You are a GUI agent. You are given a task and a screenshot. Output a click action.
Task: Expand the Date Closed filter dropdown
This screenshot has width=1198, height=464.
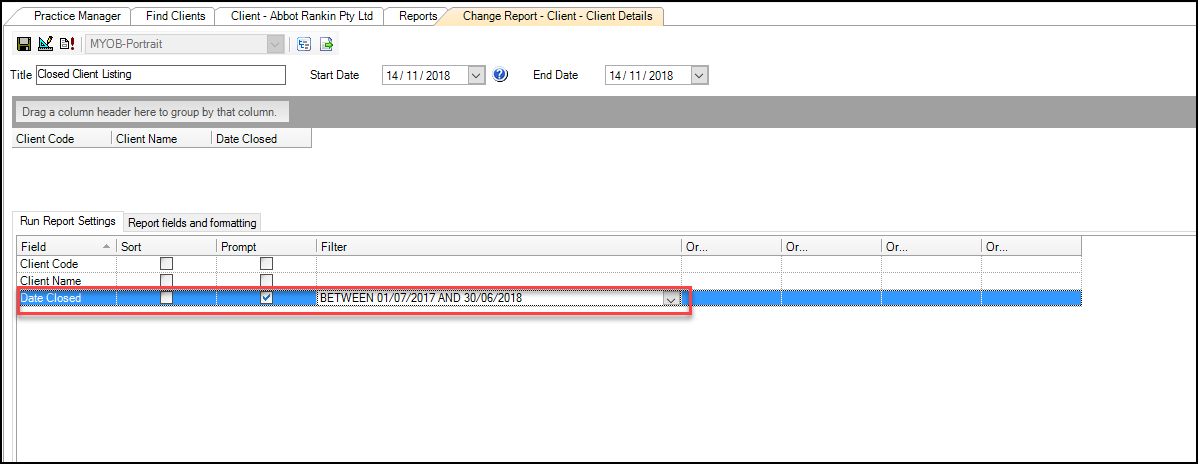point(671,299)
